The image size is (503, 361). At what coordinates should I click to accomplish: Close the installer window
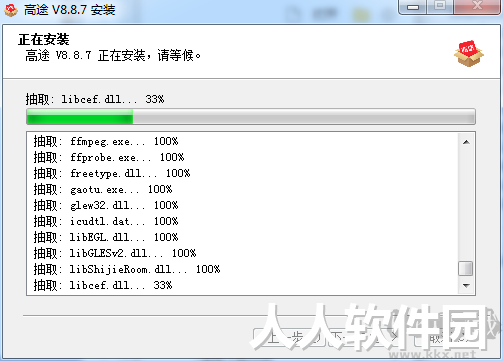click(x=477, y=7)
